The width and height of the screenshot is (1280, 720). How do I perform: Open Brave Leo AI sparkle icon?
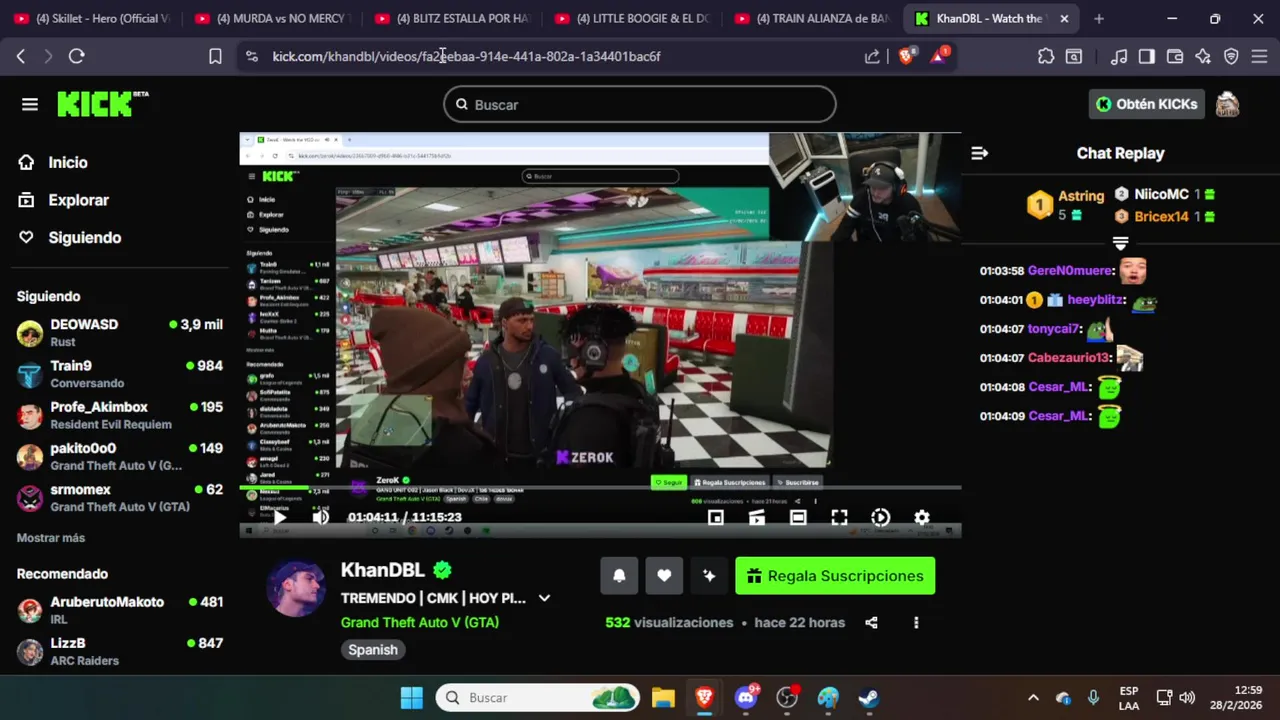coord(1203,57)
